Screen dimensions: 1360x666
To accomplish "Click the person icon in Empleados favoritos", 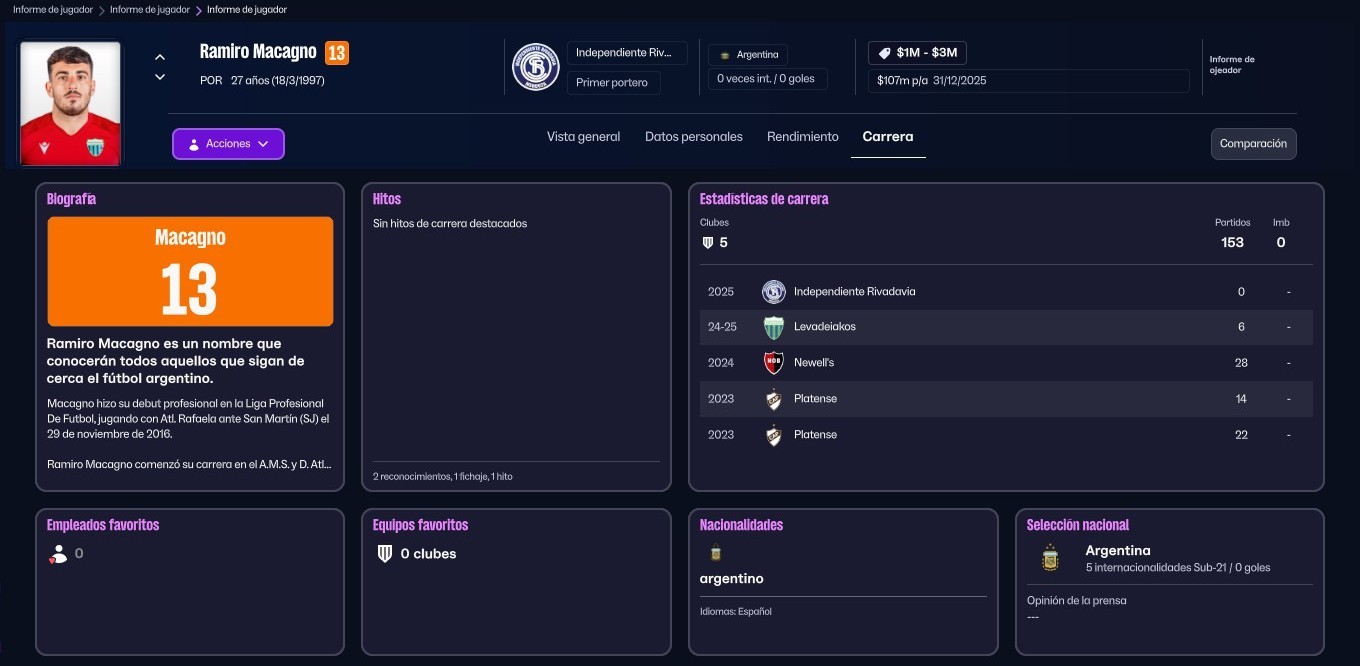I will pyautogui.click(x=58, y=554).
